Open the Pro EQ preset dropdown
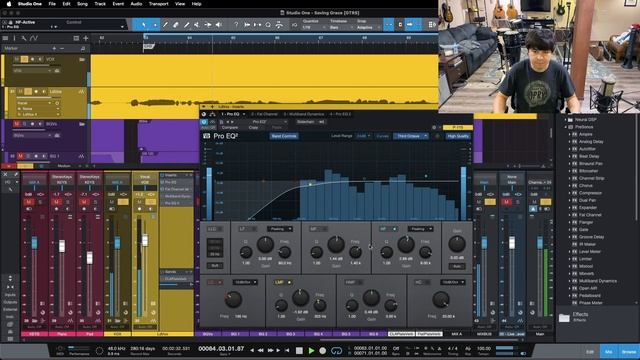The image size is (640, 360). click(x=266, y=122)
